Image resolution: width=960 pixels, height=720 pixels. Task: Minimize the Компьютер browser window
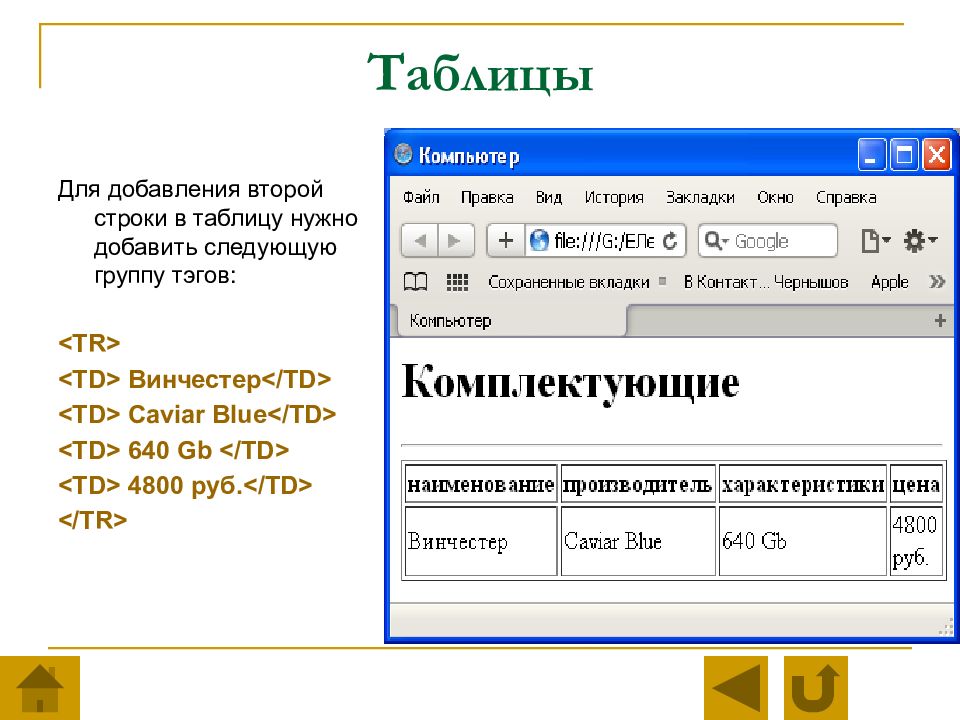(x=872, y=155)
